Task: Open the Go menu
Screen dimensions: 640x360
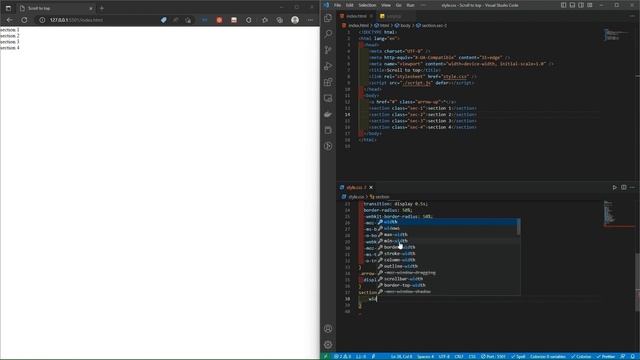Action: pyautogui.click(x=399, y=5)
